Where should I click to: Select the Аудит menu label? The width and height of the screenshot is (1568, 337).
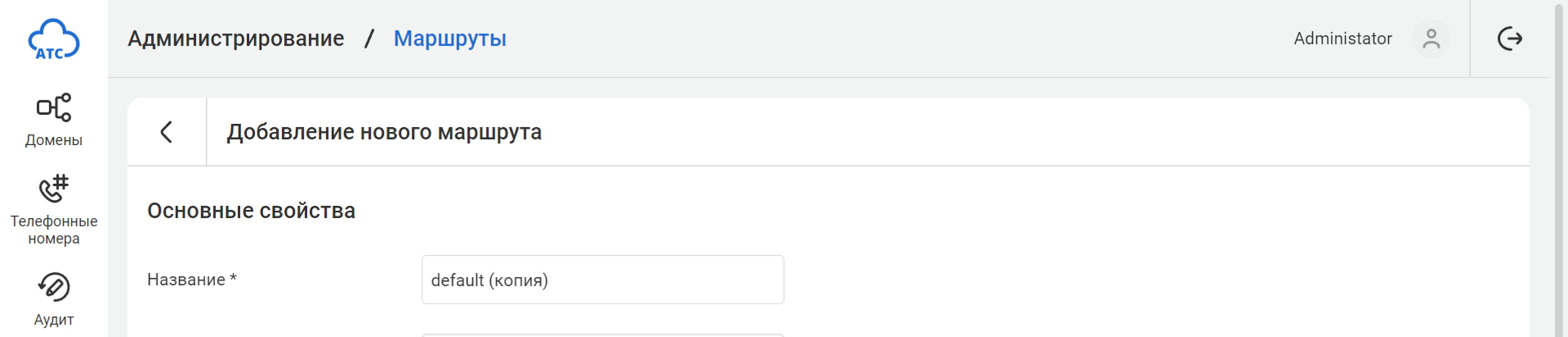point(54,320)
